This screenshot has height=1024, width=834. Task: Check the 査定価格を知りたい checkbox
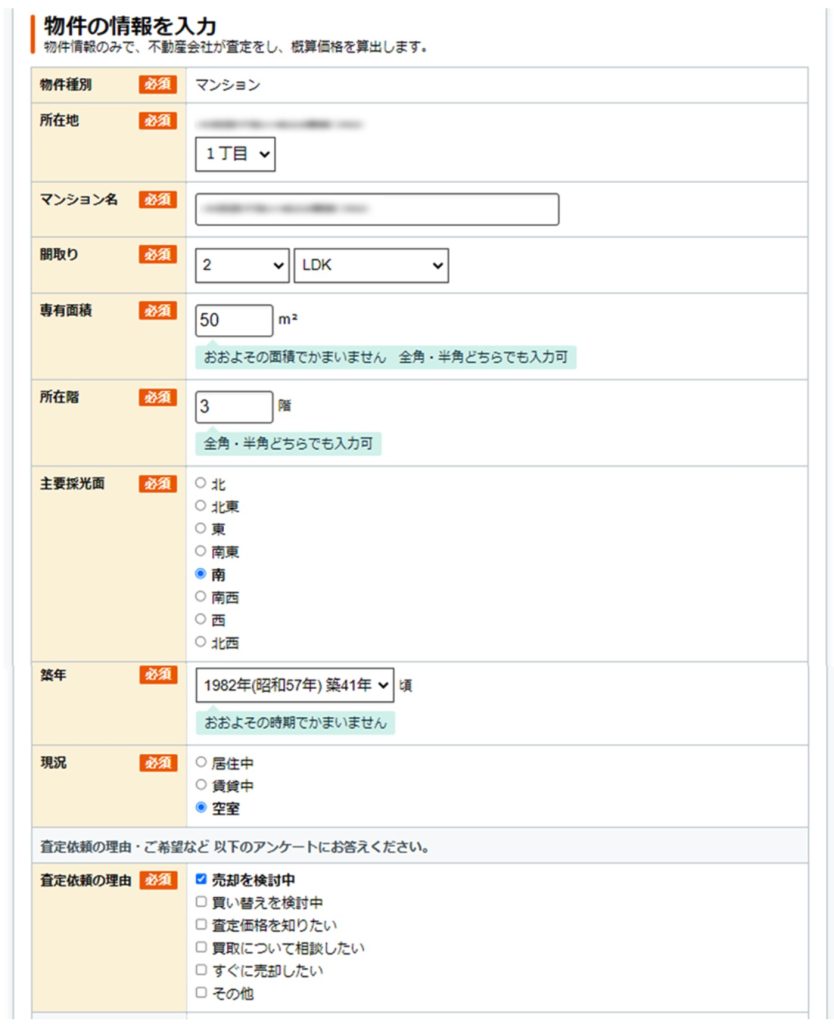click(x=201, y=925)
